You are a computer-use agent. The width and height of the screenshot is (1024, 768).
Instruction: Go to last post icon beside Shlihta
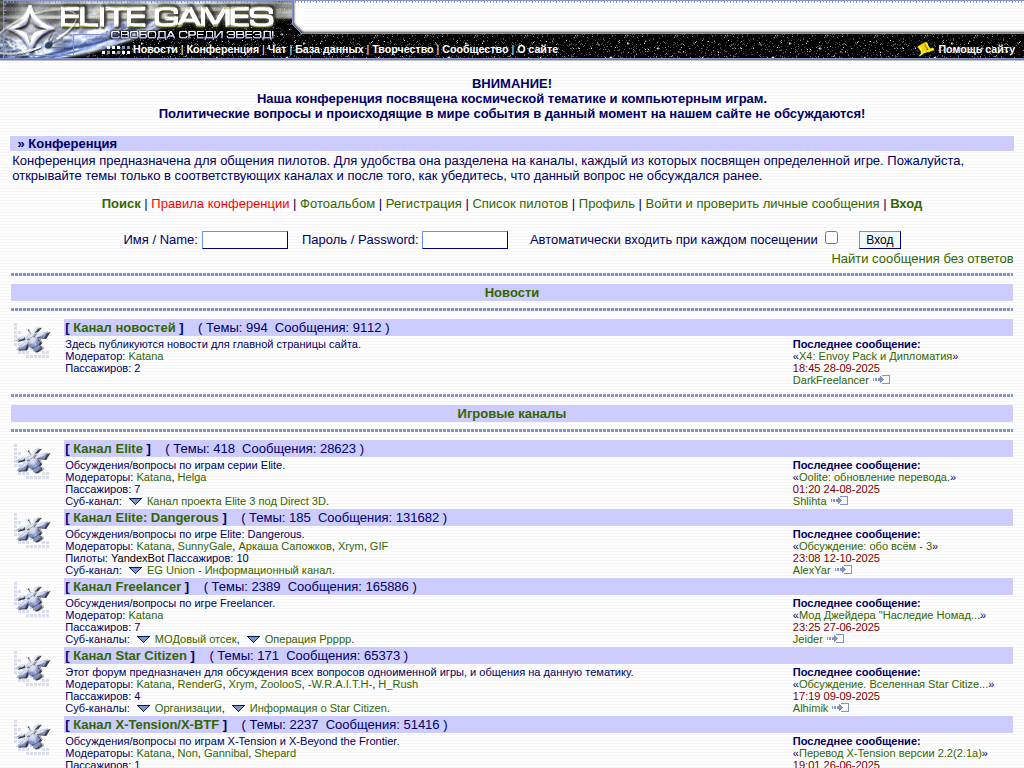click(x=839, y=501)
